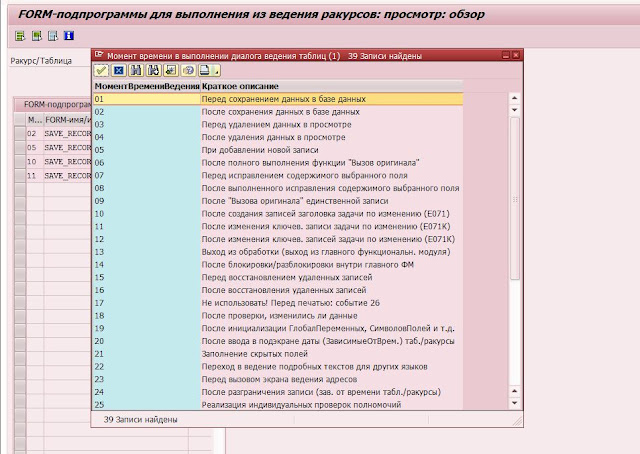Select row После блокировки/разблокировки внутри главного ФМ
This screenshot has width=640, height=454.
point(278,265)
